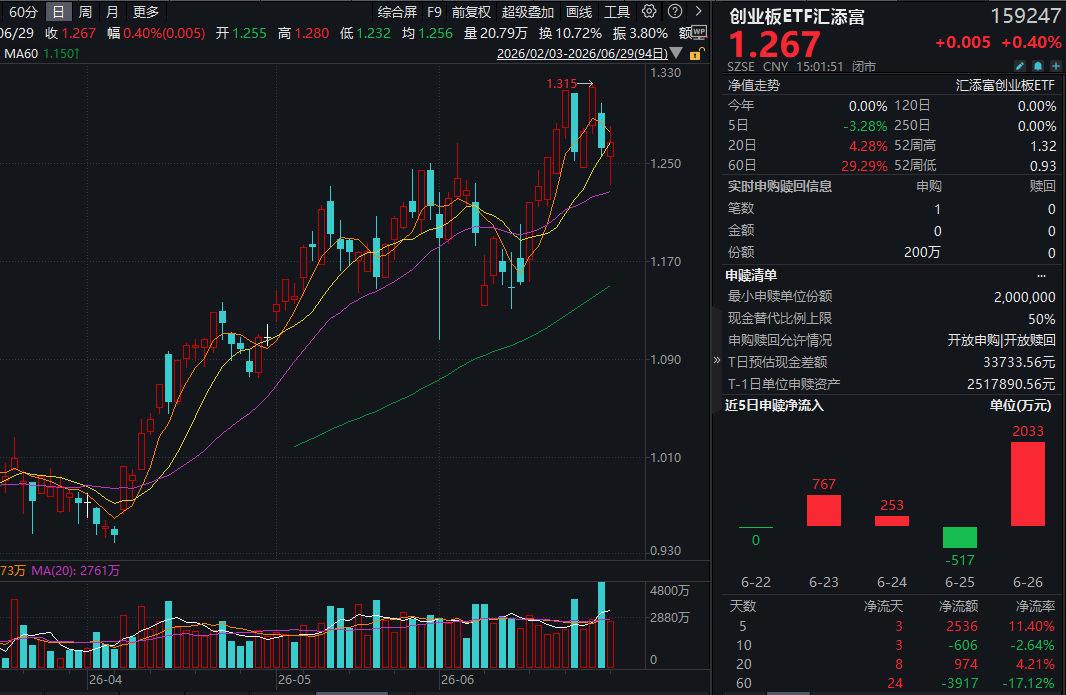Click 份额 subscription value 200万
The height and width of the screenshot is (695, 1066).
[922, 252]
